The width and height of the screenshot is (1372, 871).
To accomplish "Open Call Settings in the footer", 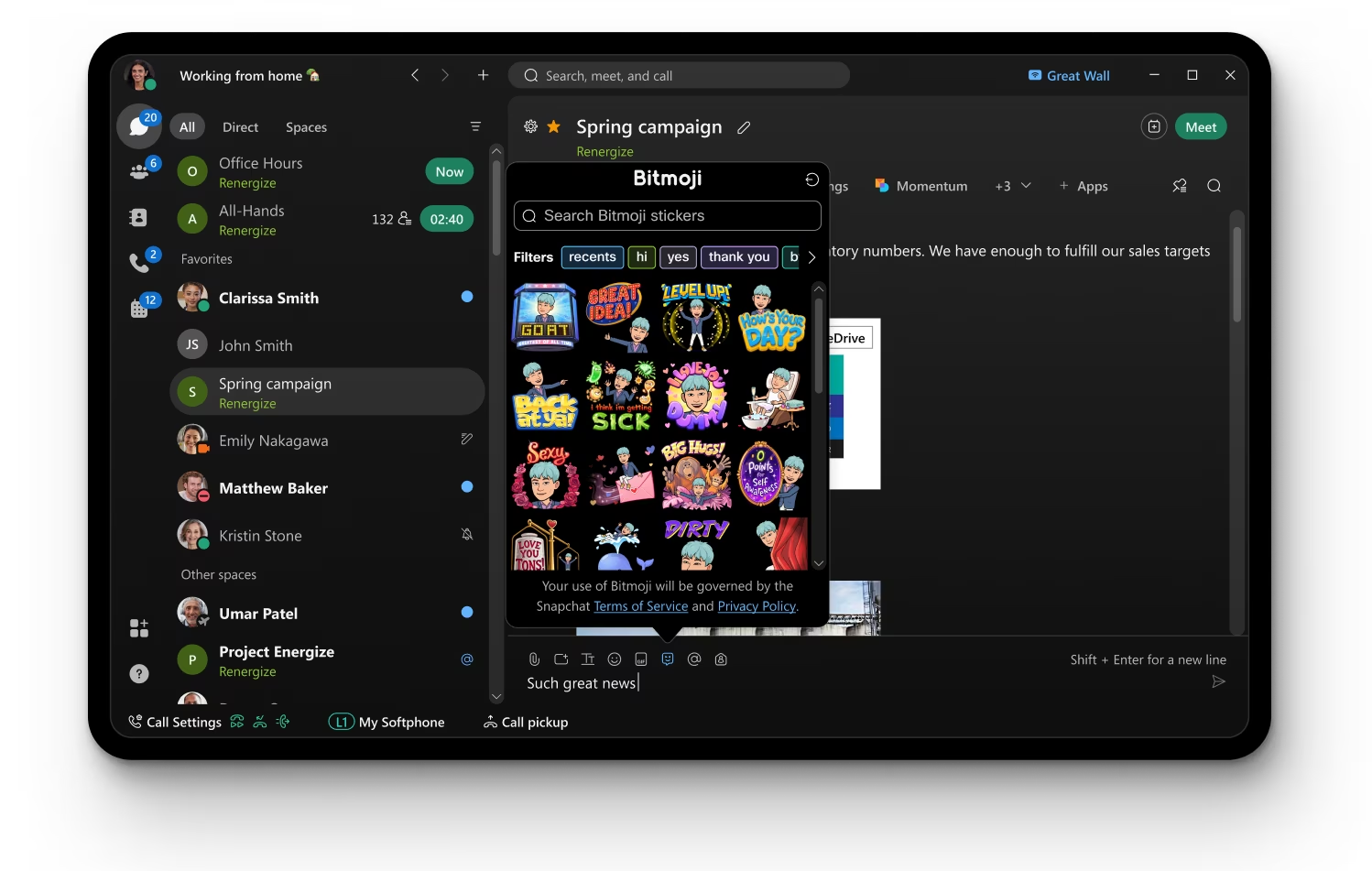I will pyautogui.click(x=175, y=722).
